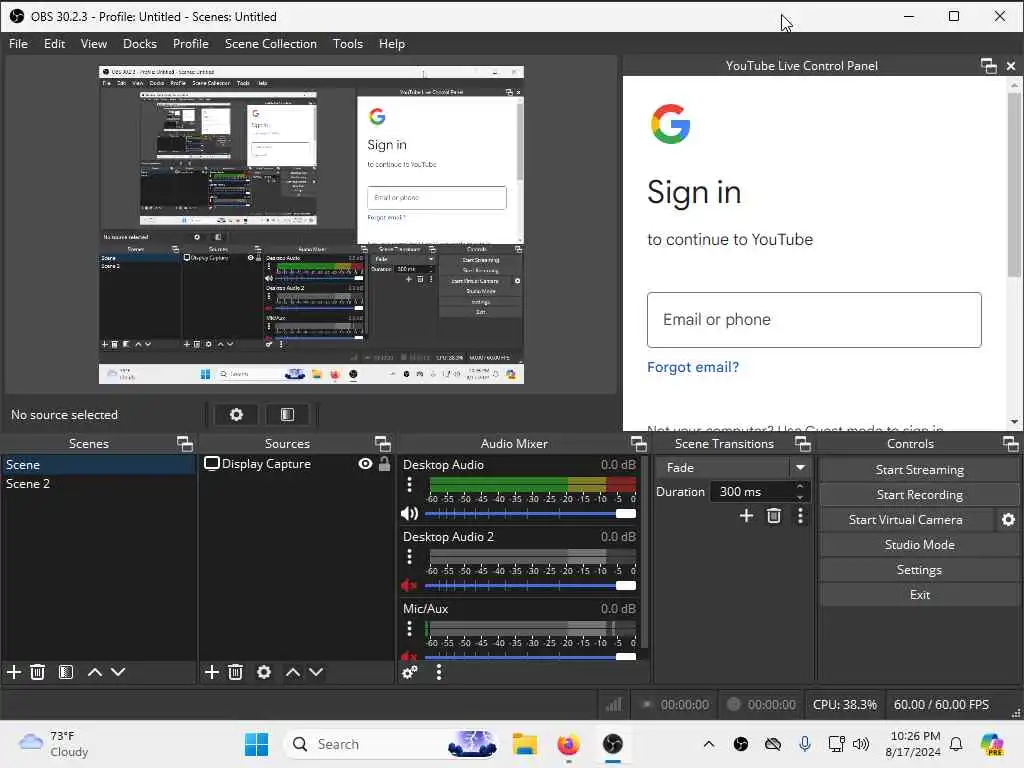Image resolution: width=1024 pixels, height=768 pixels.
Task: Add a new scene with plus icon
Action: [x=14, y=672]
